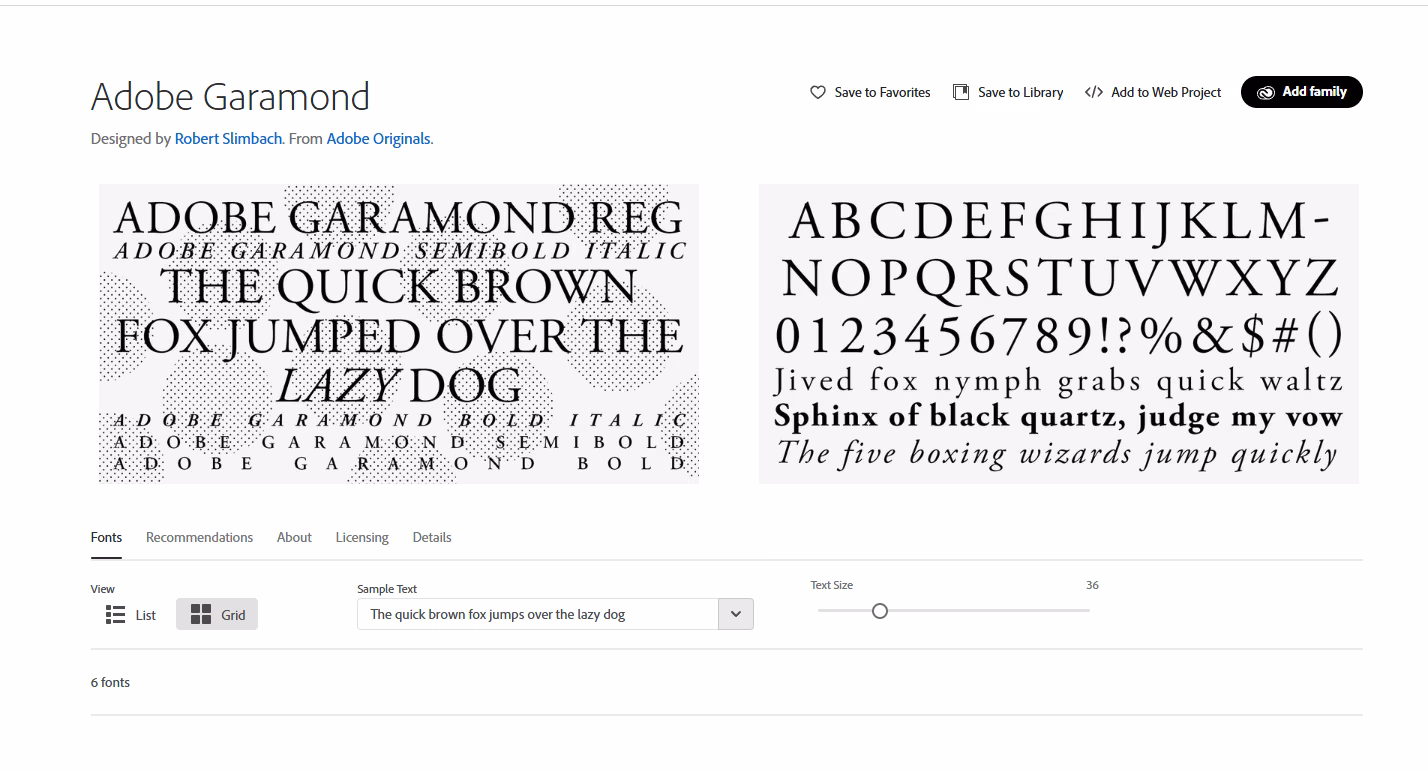Click the Adobe Garamond page title
Viewport: 1428px width, 770px height.
coord(230,97)
